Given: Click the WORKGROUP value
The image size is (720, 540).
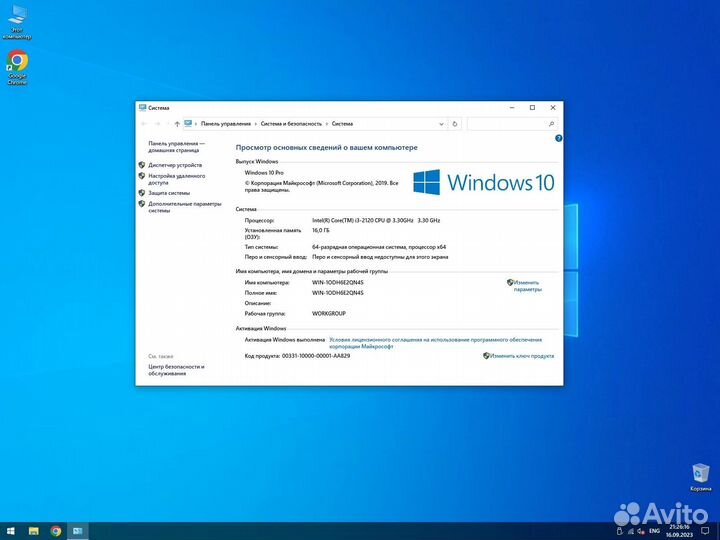Looking at the screenshot, I should pyautogui.click(x=329, y=314).
